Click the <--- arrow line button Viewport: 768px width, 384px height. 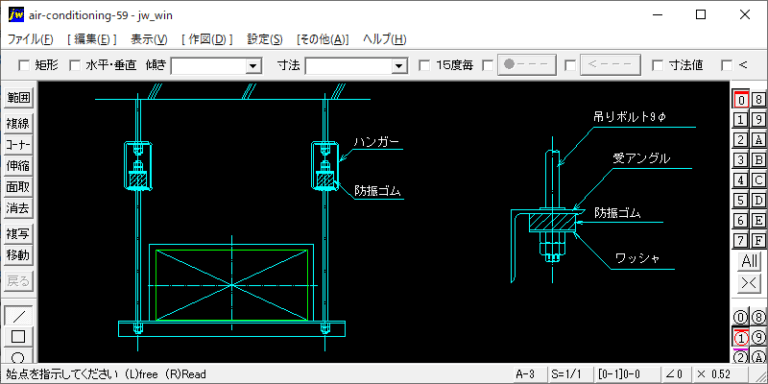[x=610, y=65]
